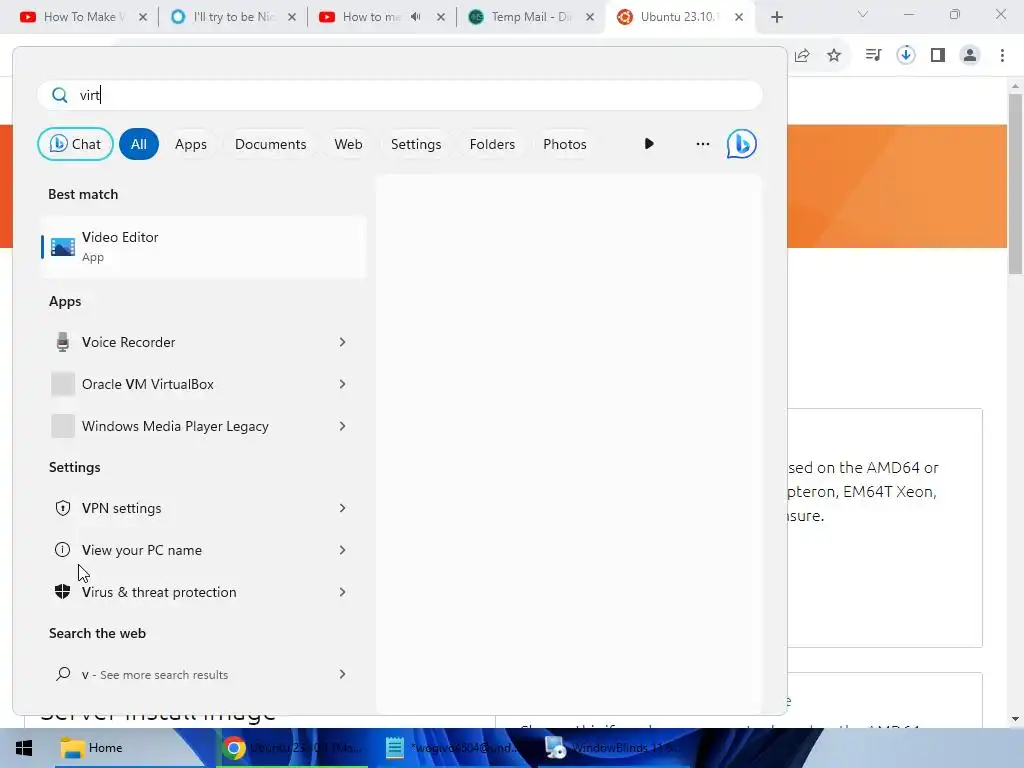Click the Voice Recorder microphone icon

63,342
